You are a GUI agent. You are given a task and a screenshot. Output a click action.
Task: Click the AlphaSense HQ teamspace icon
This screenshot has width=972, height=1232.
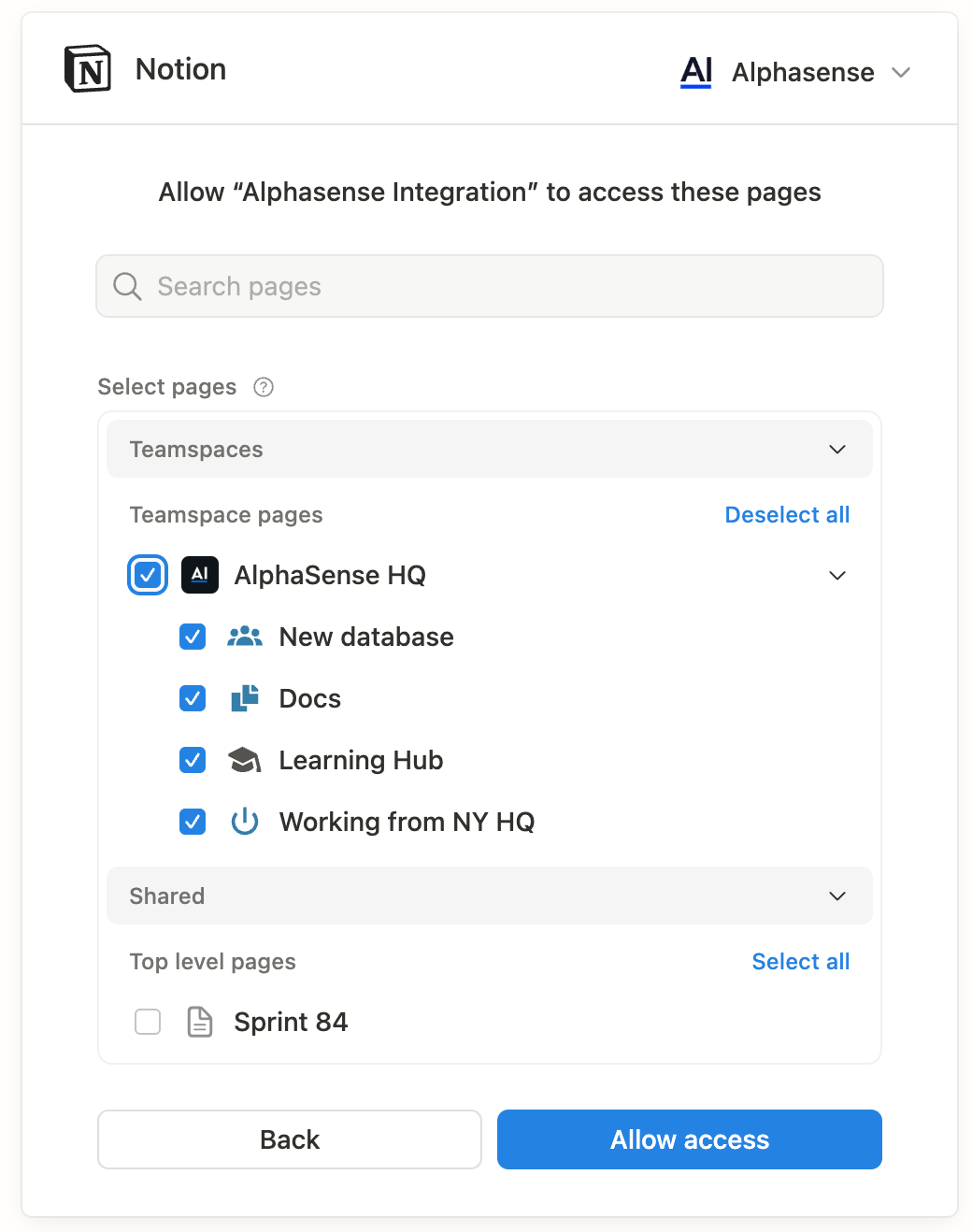(200, 575)
